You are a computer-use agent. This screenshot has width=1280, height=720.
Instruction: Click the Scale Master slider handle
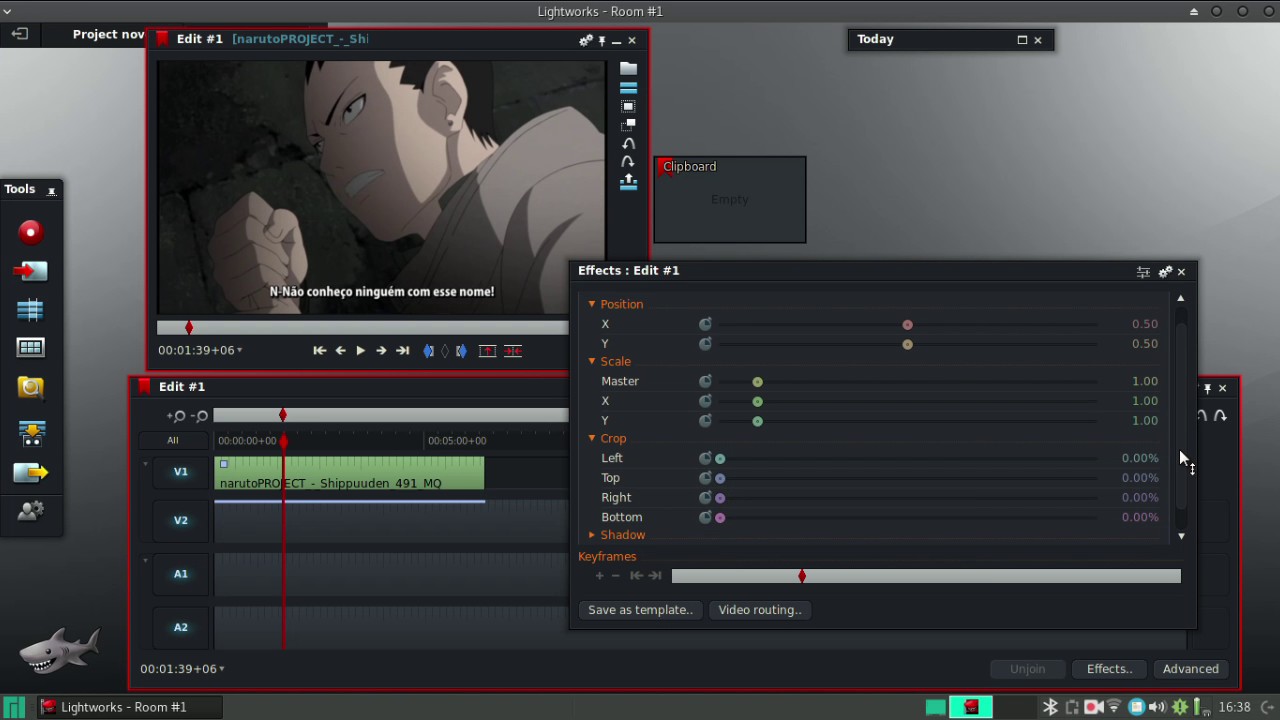click(758, 382)
